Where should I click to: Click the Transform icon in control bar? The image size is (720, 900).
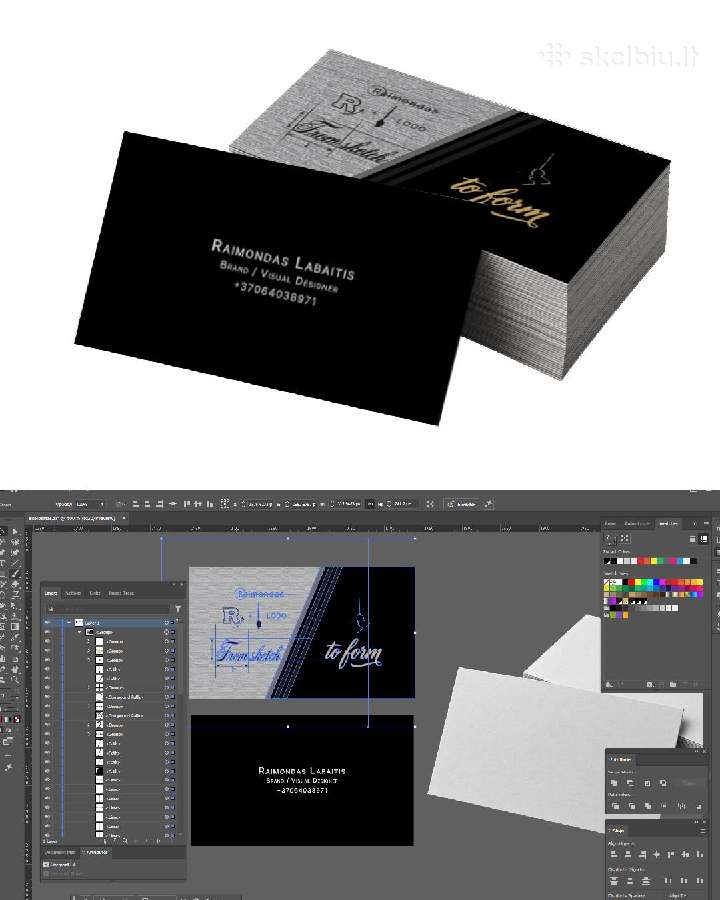click(224, 504)
